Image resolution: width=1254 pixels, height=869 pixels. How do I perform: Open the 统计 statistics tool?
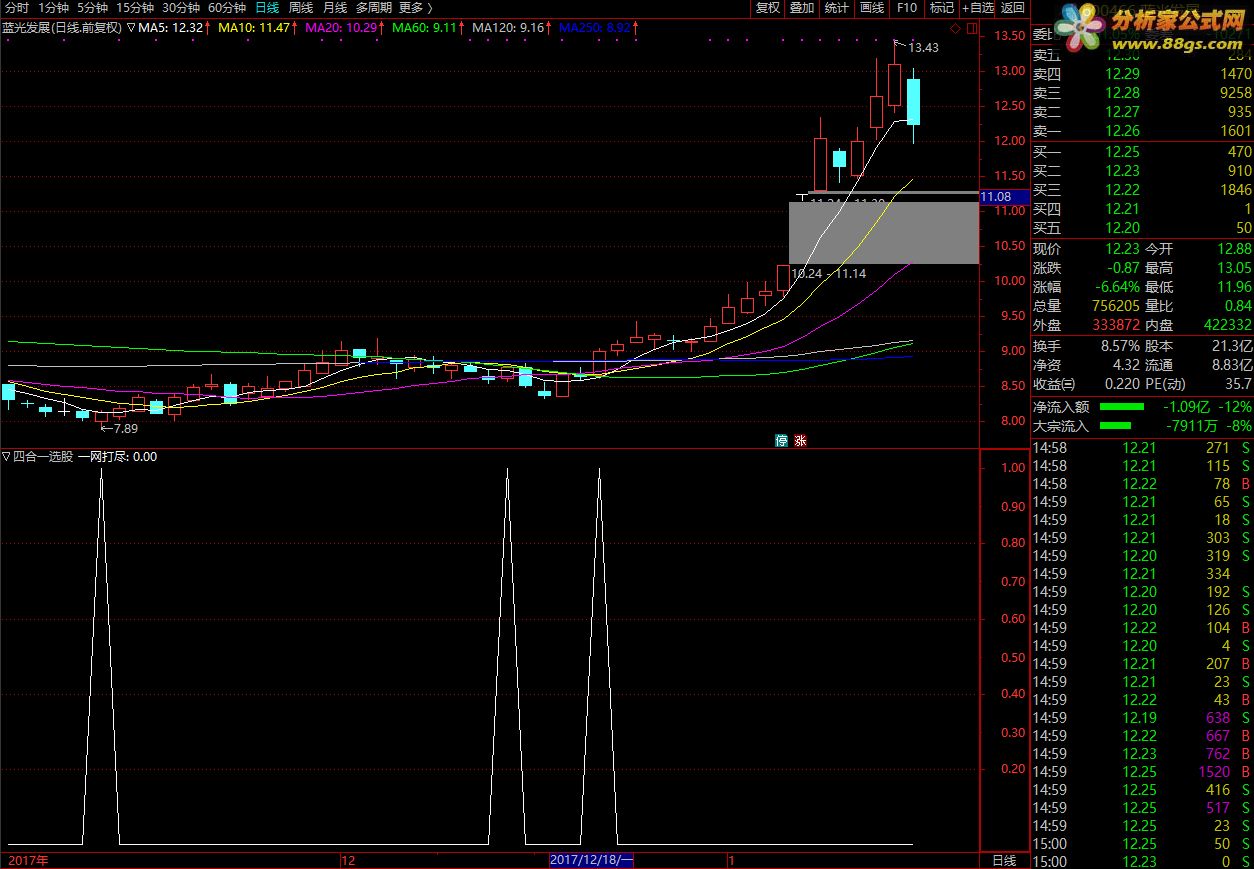click(x=837, y=7)
